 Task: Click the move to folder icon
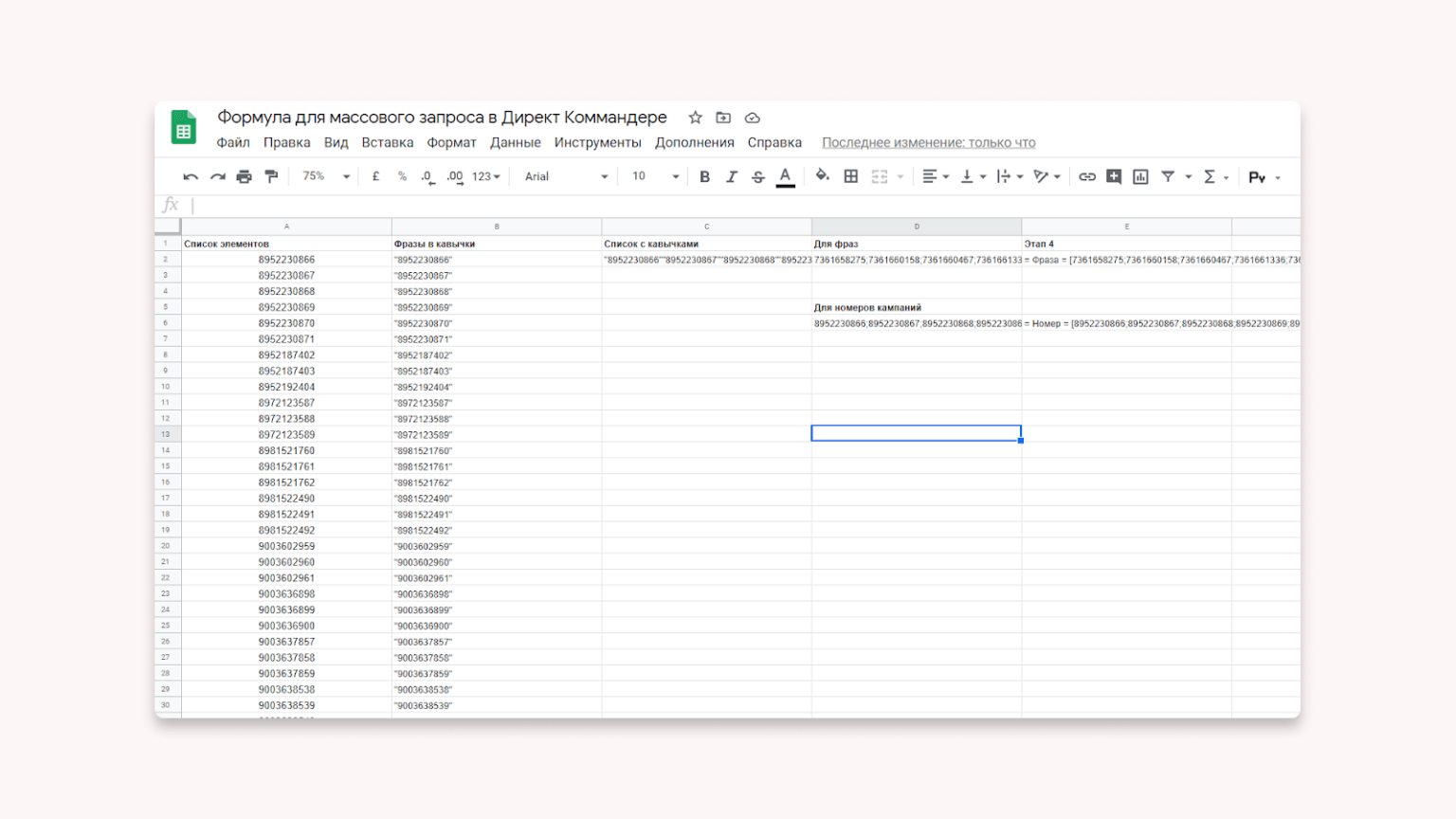pos(723,118)
